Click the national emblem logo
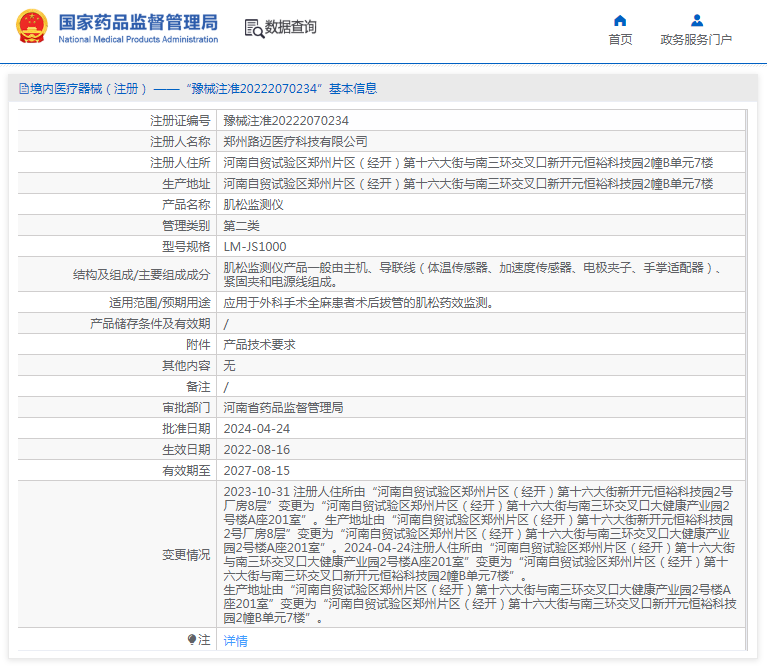 point(32,26)
